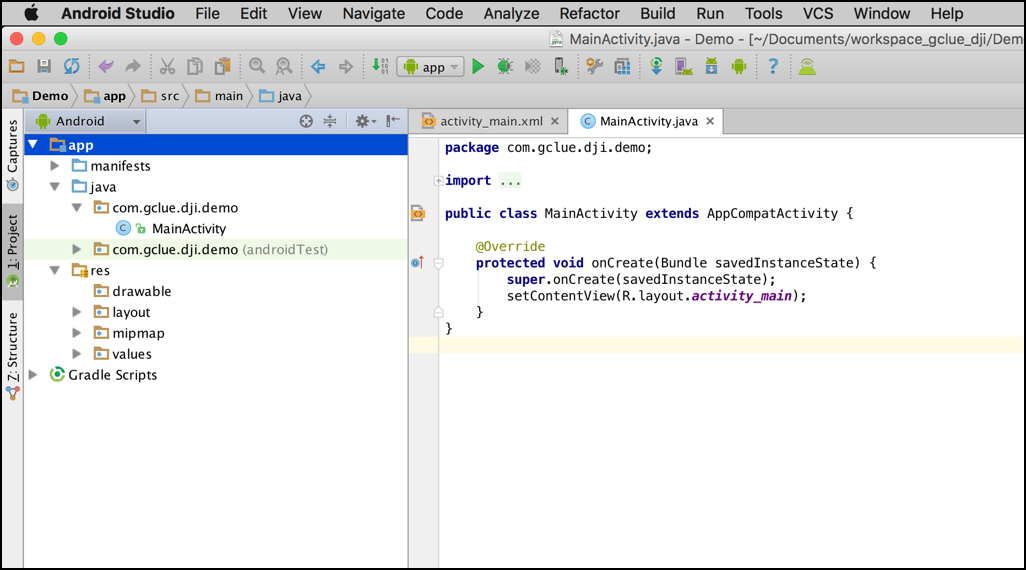Click the Help question mark icon

[773, 67]
